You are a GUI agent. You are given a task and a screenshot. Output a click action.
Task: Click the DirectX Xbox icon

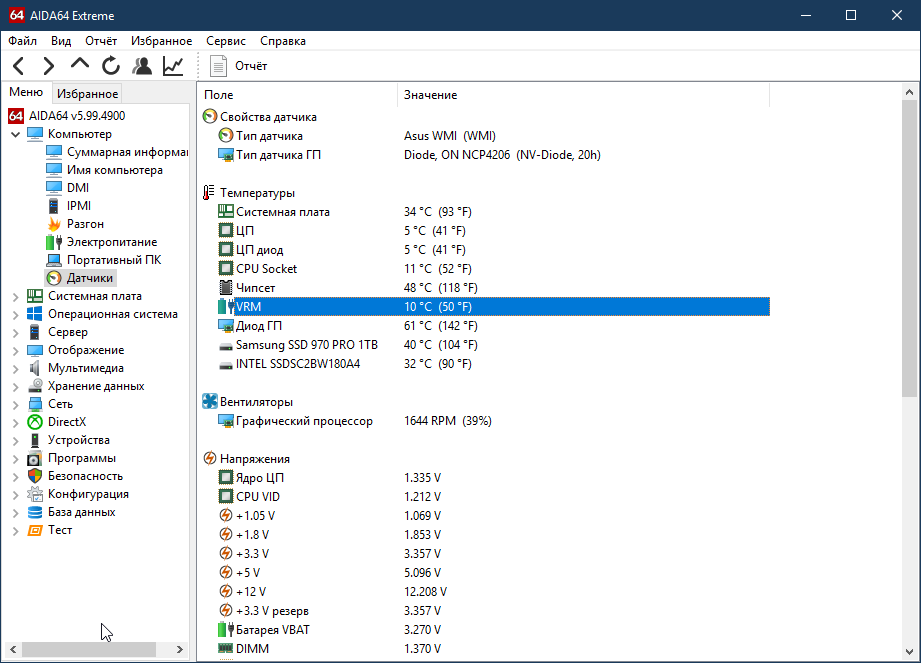point(35,422)
